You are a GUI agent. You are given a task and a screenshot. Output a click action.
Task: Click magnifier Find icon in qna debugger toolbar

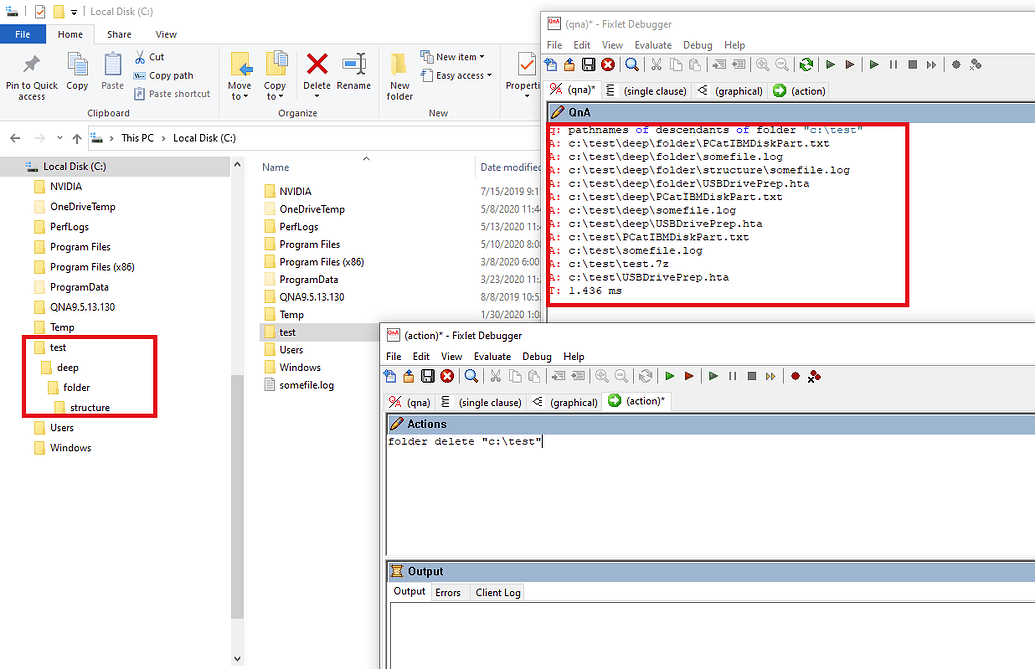coord(632,65)
